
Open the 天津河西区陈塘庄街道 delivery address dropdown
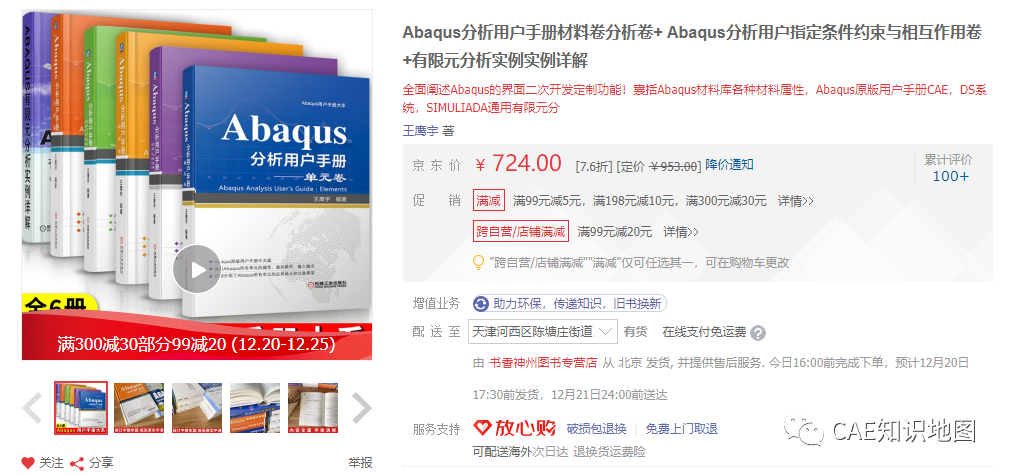[x=542, y=332]
